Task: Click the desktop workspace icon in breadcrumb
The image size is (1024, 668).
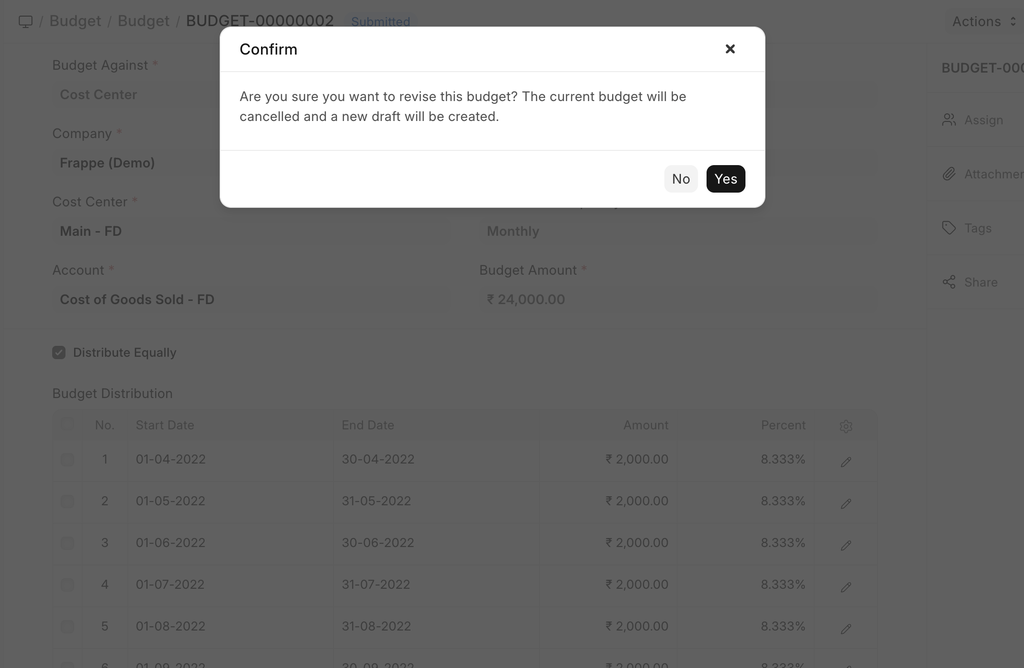Action: [x=26, y=21]
